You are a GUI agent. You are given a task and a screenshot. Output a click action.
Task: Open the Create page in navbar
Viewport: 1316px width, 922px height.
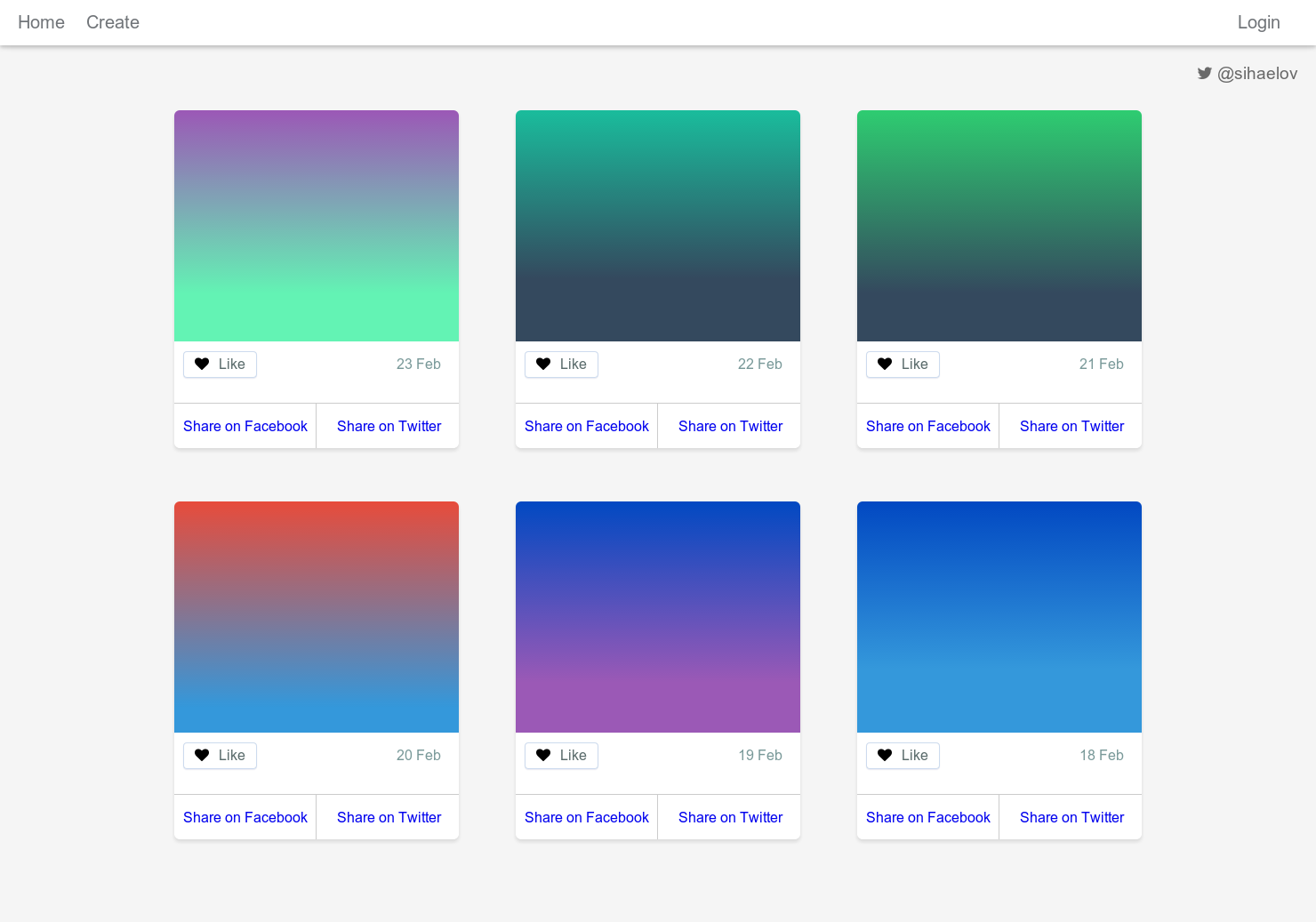[x=113, y=22]
